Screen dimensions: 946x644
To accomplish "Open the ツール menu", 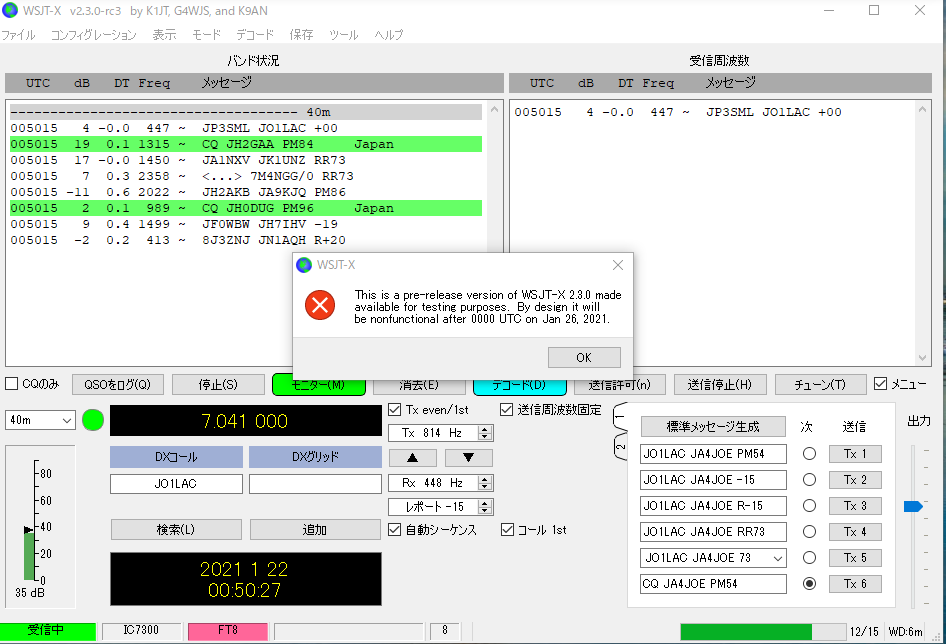I will 344,35.
